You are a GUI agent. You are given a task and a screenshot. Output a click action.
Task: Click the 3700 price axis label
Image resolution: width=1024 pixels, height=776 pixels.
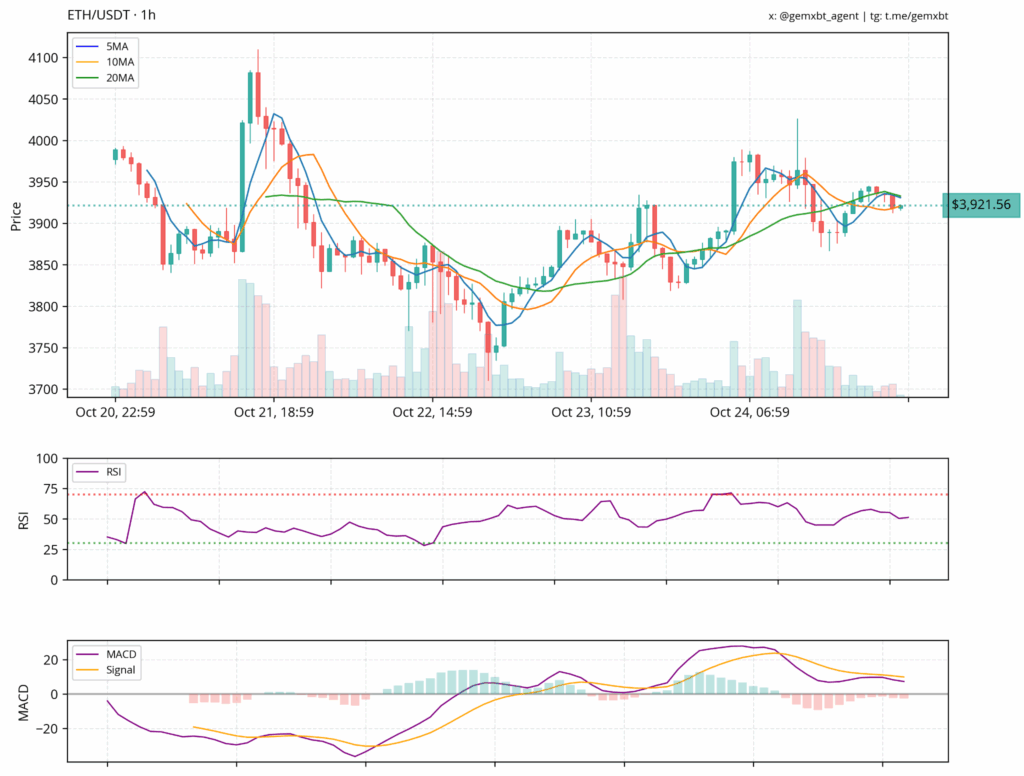coord(43,389)
